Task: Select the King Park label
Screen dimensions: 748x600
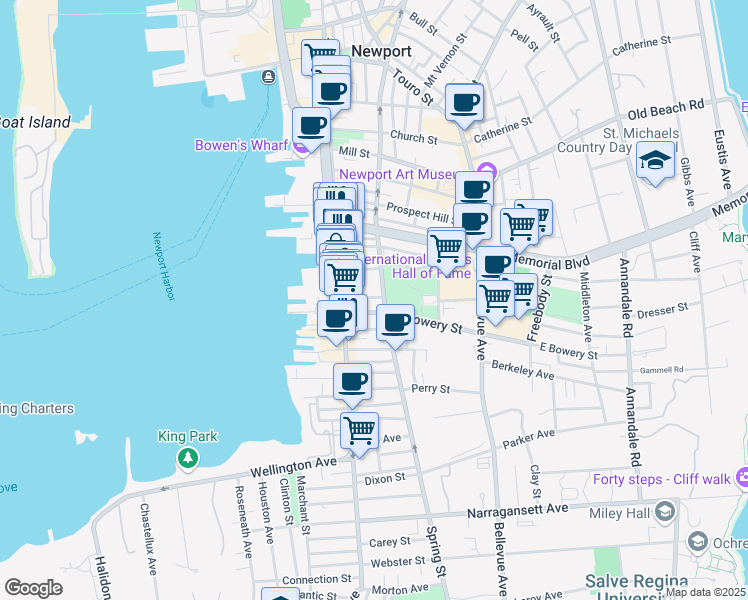Action: 188,436
